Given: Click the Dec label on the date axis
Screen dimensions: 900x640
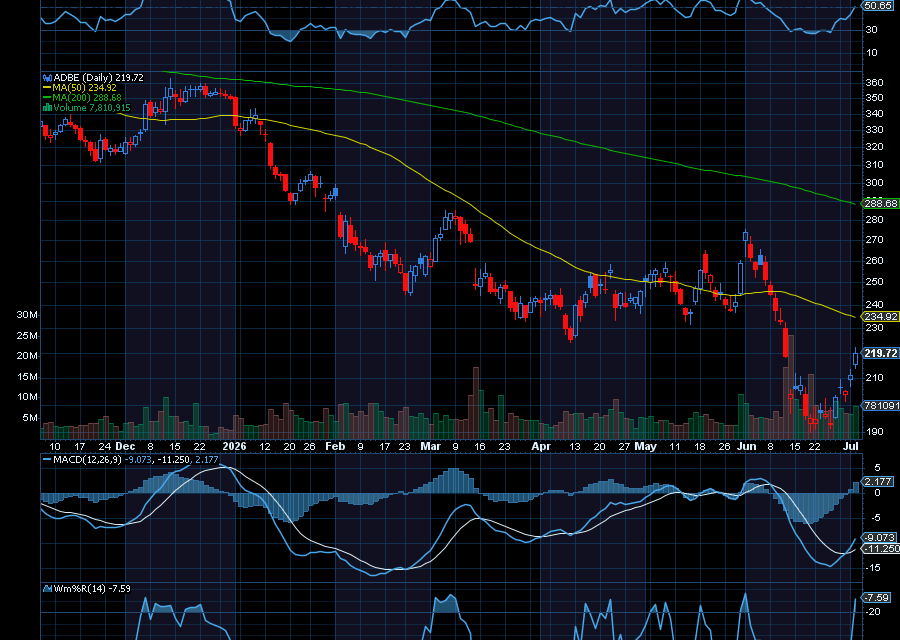Looking at the screenshot, I should (x=125, y=446).
